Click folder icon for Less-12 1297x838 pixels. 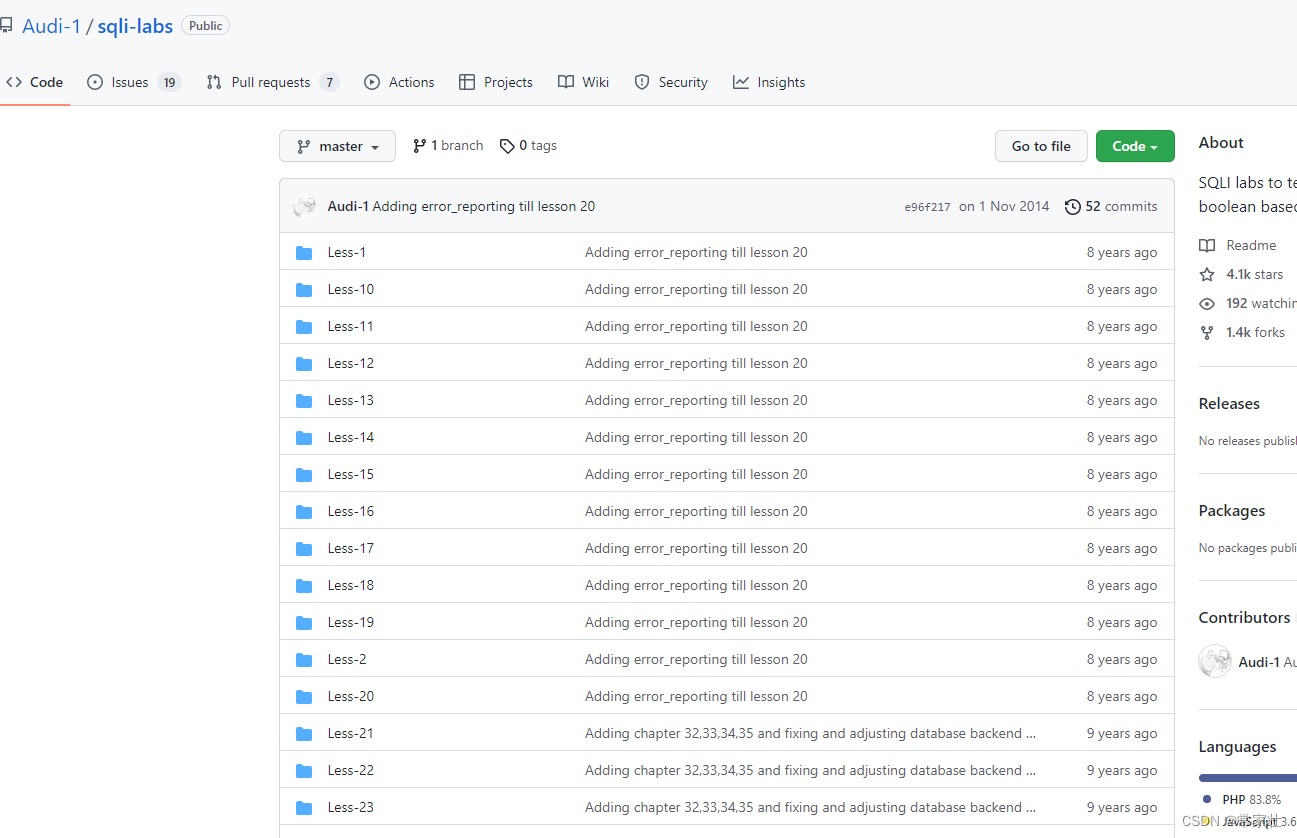[x=304, y=364]
